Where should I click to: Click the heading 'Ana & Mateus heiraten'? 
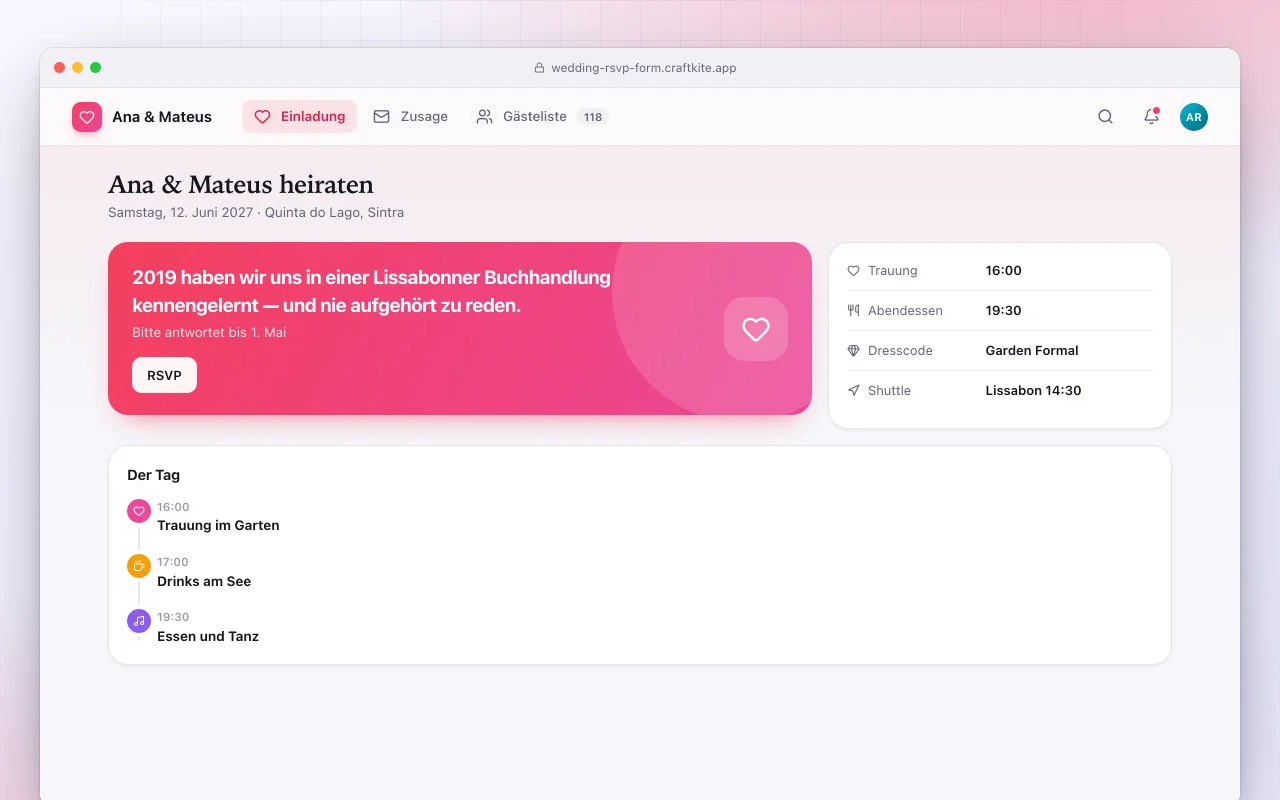pyautogui.click(x=241, y=185)
